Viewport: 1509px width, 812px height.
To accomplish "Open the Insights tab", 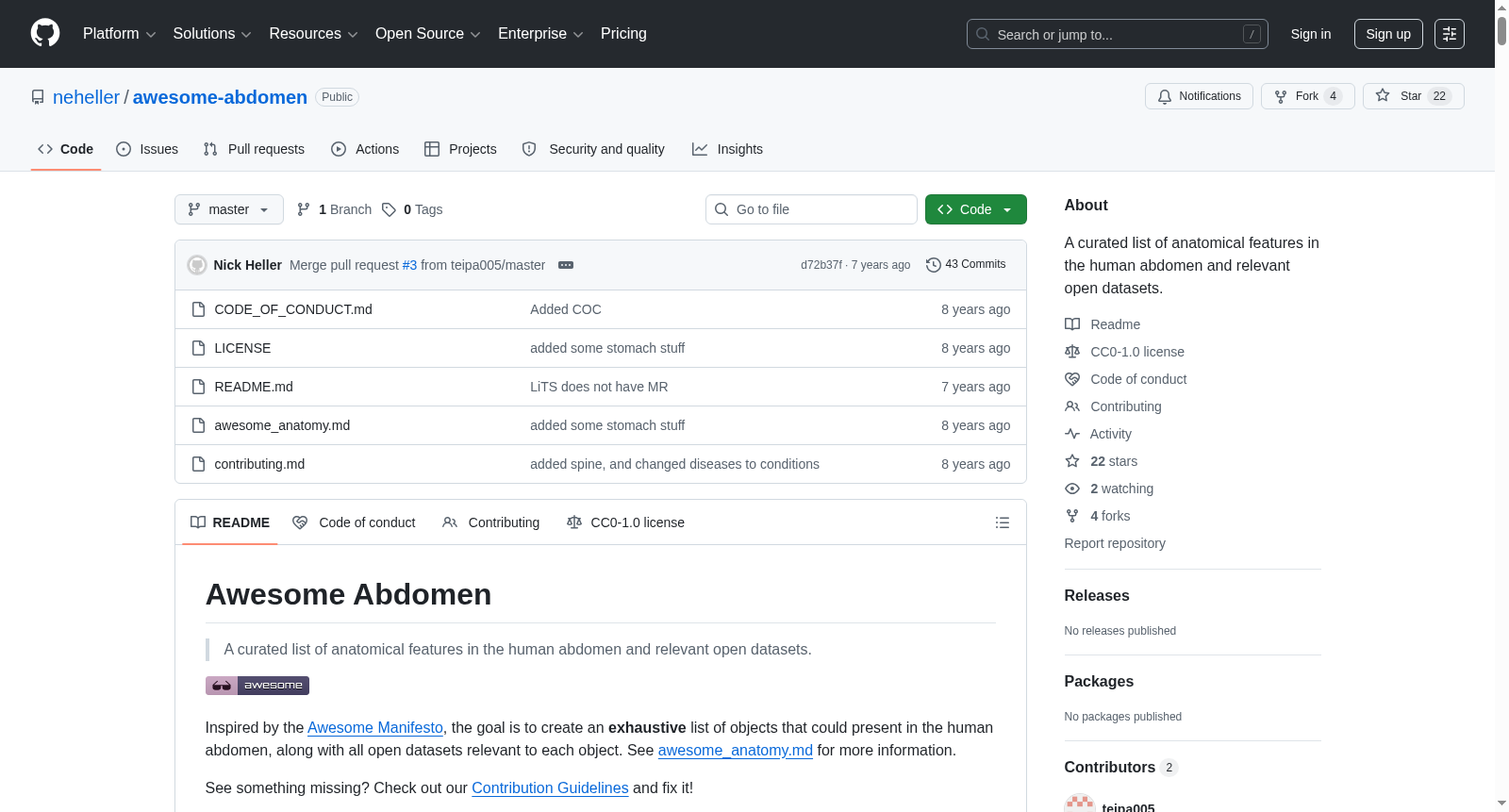I will (x=727, y=149).
